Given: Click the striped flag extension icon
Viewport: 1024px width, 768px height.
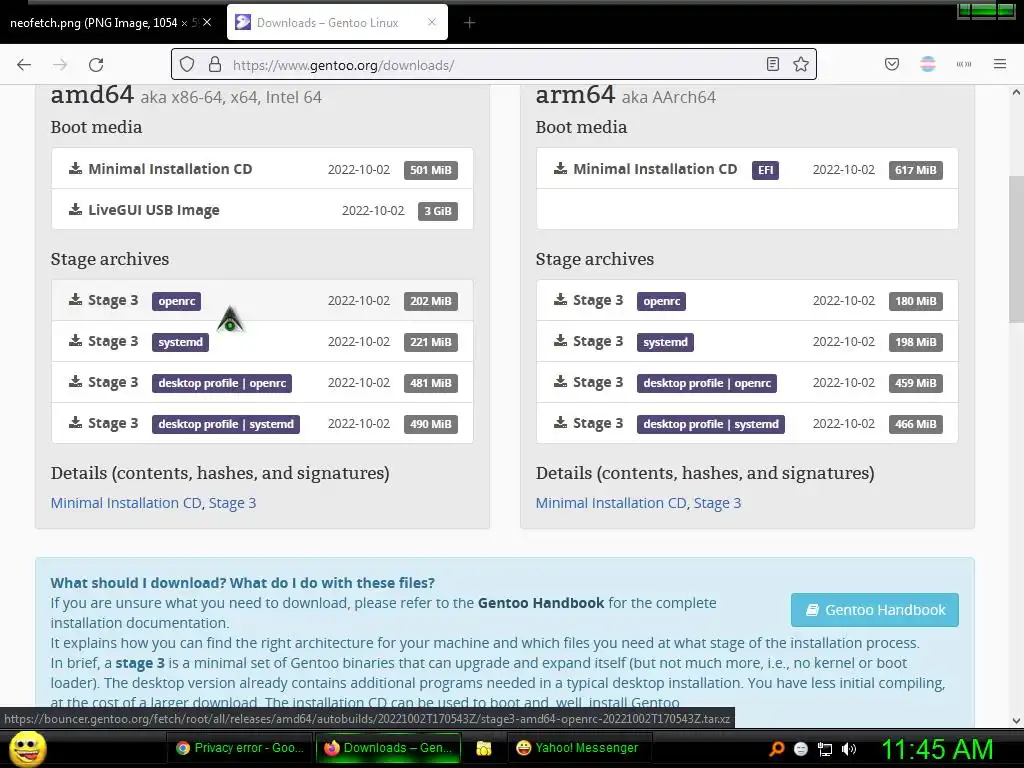Looking at the screenshot, I should (928, 64).
